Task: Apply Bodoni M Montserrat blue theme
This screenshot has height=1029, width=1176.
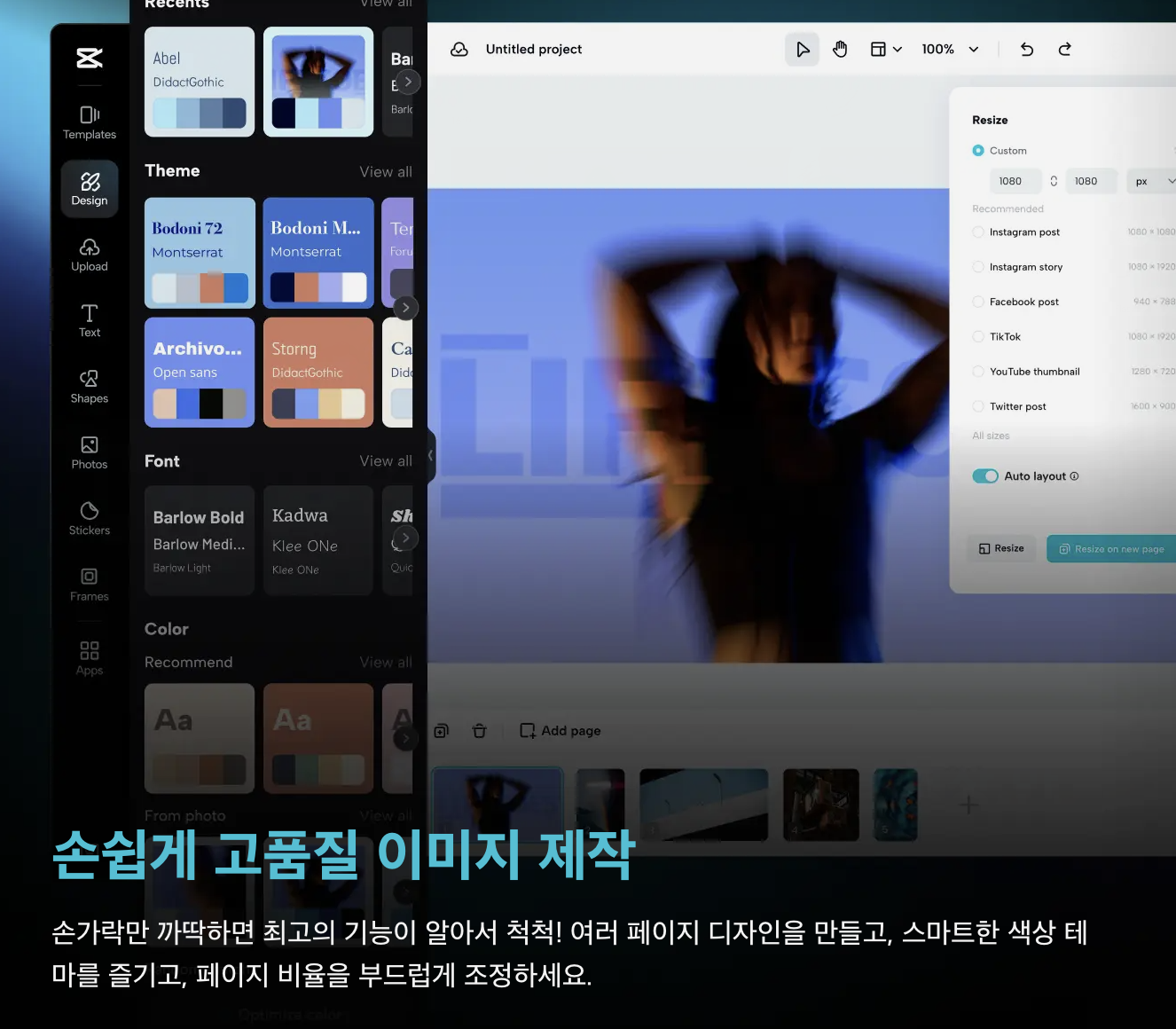Action: [x=318, y=253]
